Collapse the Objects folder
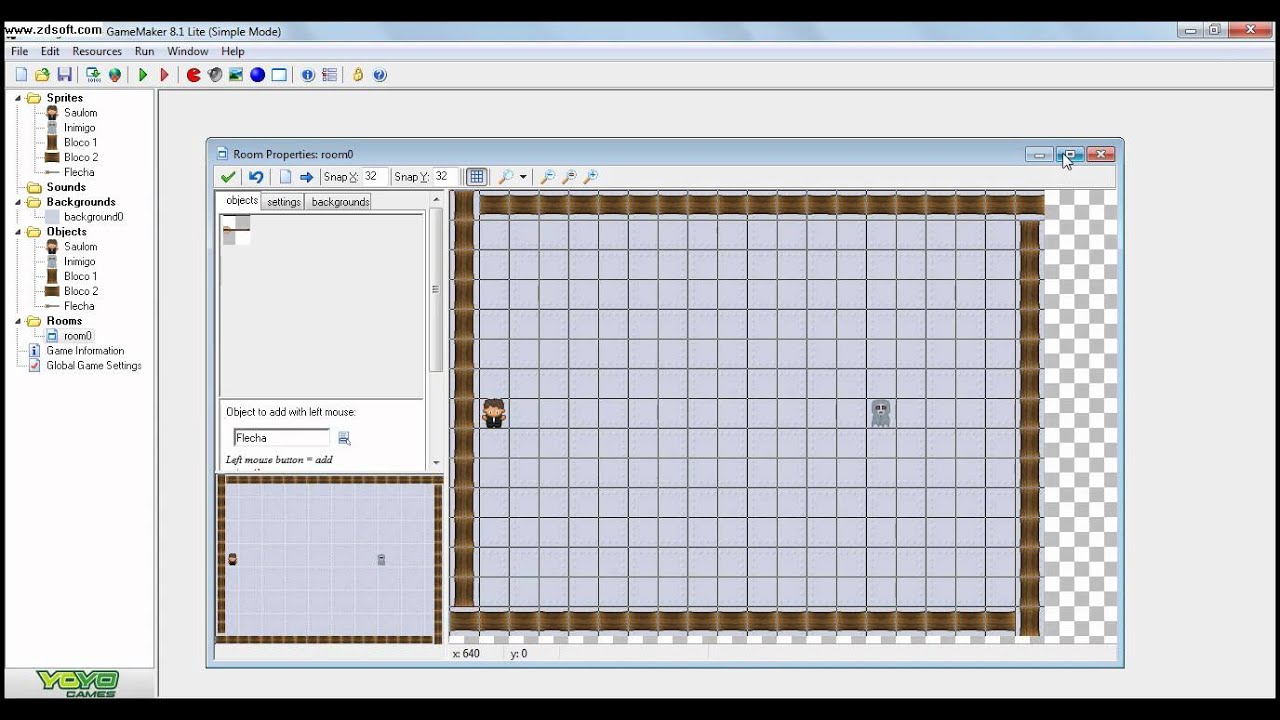The width and height of the screenshot is (1280, 720). point(18,232)
